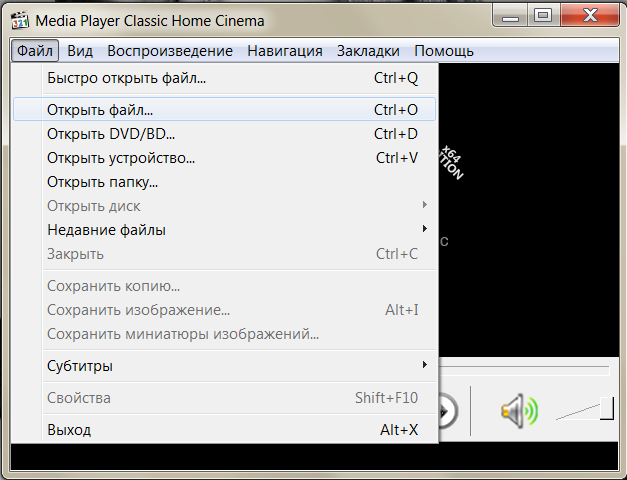This screenshot has height=480, width=627.
Task: Expand the Субтитры submenu
Action: [x=225, y=366]
